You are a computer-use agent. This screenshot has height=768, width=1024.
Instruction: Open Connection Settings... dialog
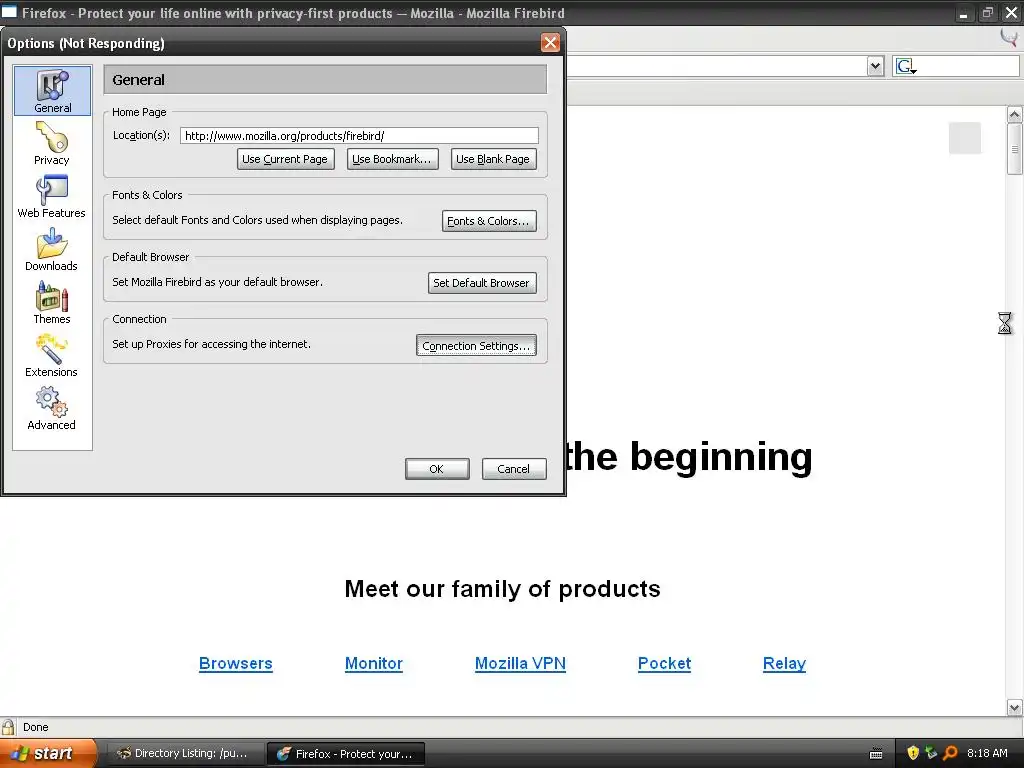[x=476, y=345]
